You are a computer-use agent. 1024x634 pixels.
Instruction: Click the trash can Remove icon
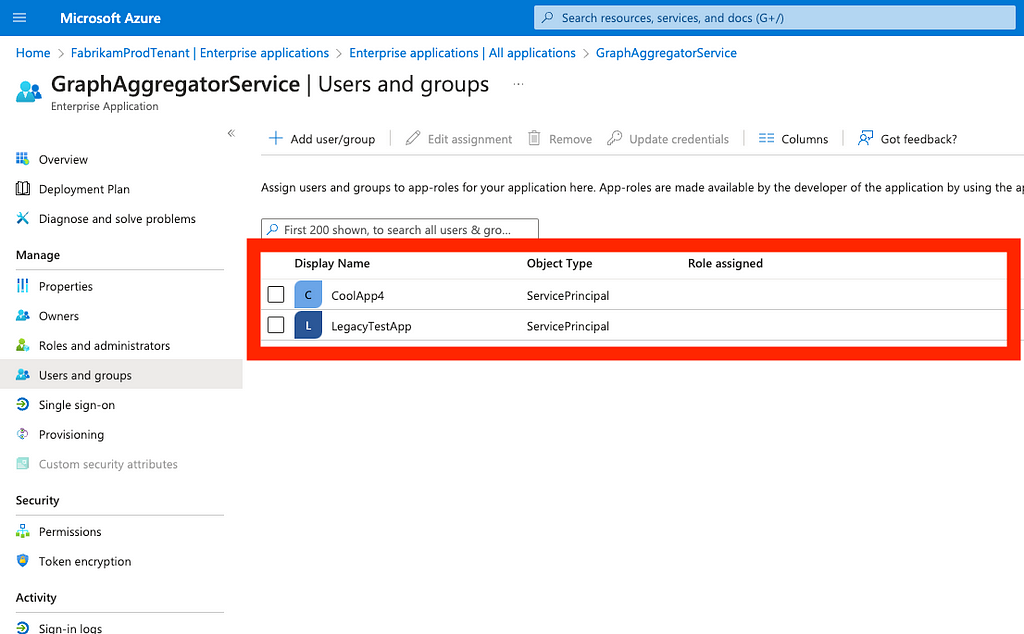(x=534, y=138)
